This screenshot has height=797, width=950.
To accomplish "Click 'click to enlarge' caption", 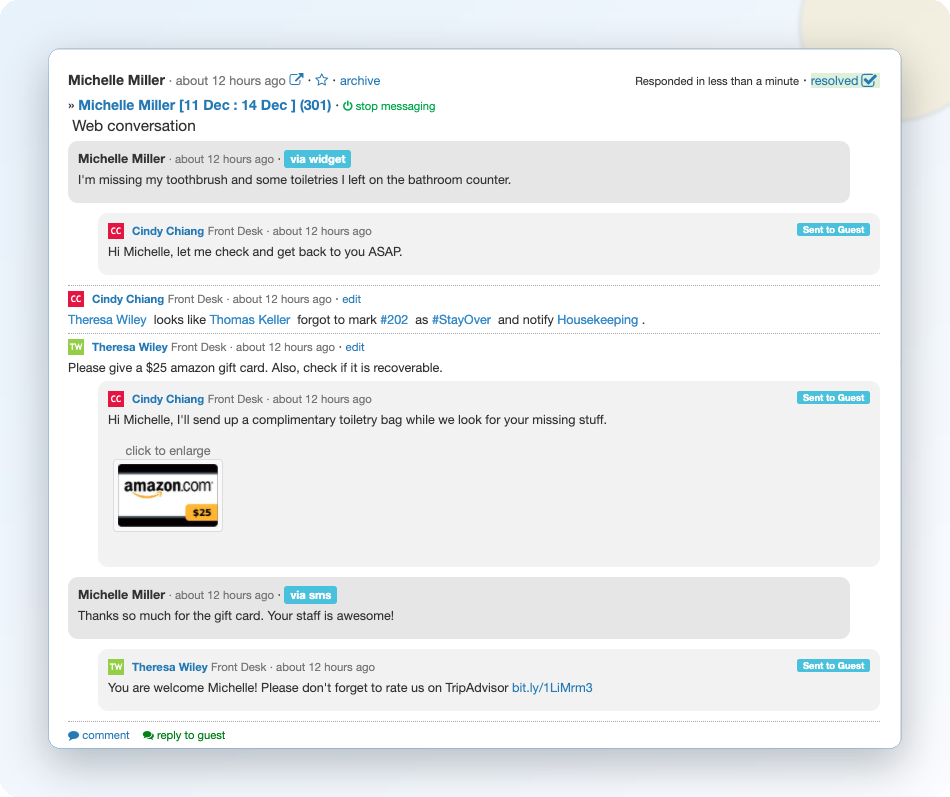I will point(168,451).
